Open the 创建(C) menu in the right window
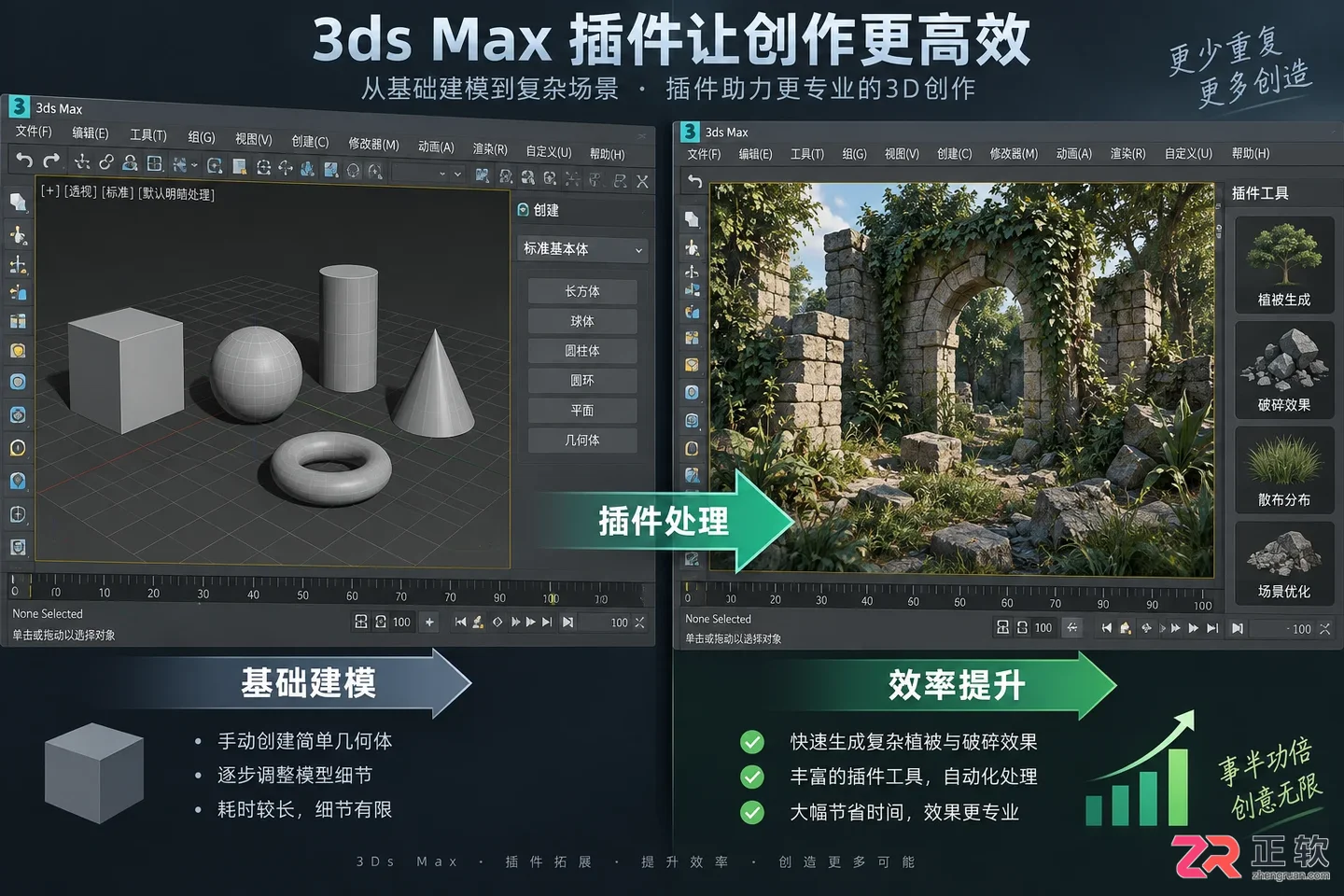The height and width of the screenshot is (896, 1344). [955, 153]
